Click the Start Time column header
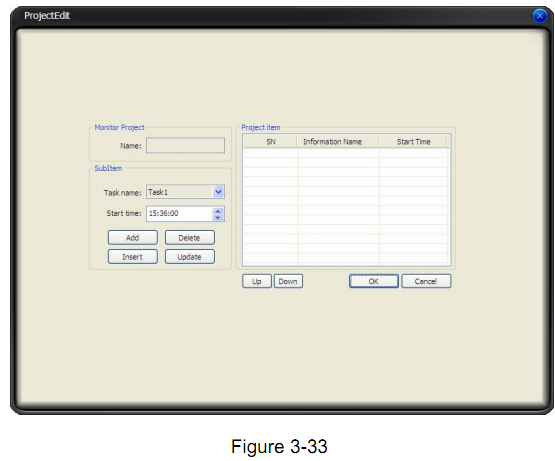This screenshot has width=555, height=461. click(413, 142)
